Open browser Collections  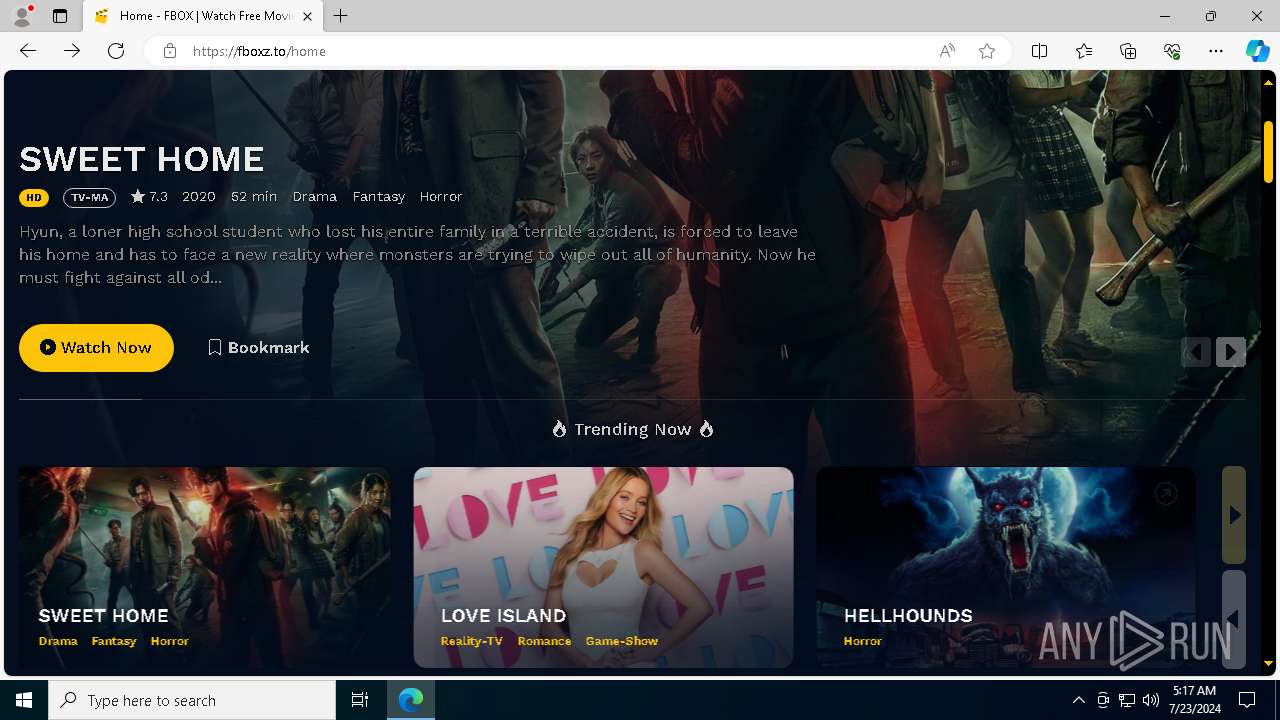point(1128,51)
